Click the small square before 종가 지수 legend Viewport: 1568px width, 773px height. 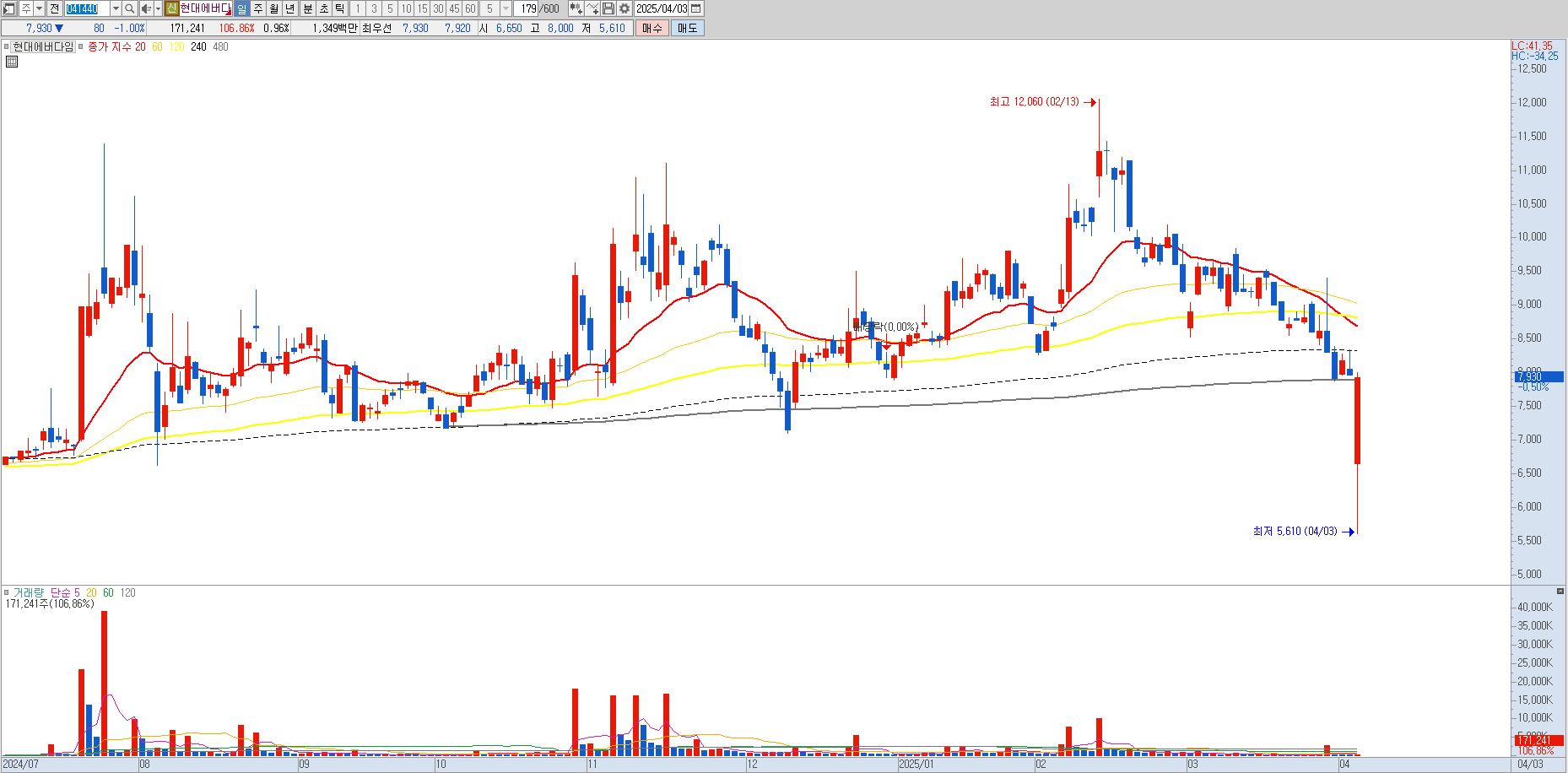[x=80, y=46]
